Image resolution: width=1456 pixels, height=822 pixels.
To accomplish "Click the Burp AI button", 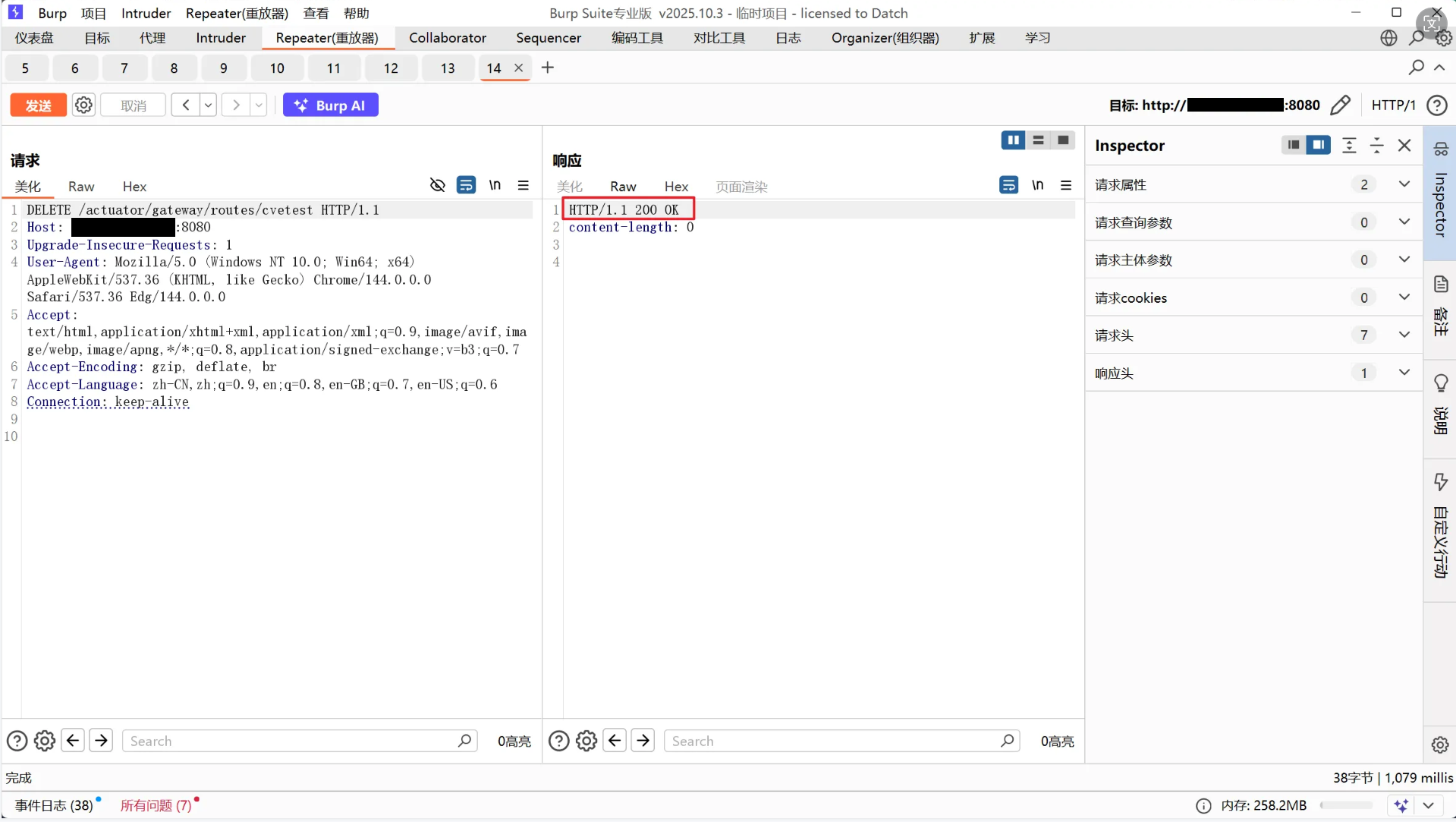I will tap(331, 105).
